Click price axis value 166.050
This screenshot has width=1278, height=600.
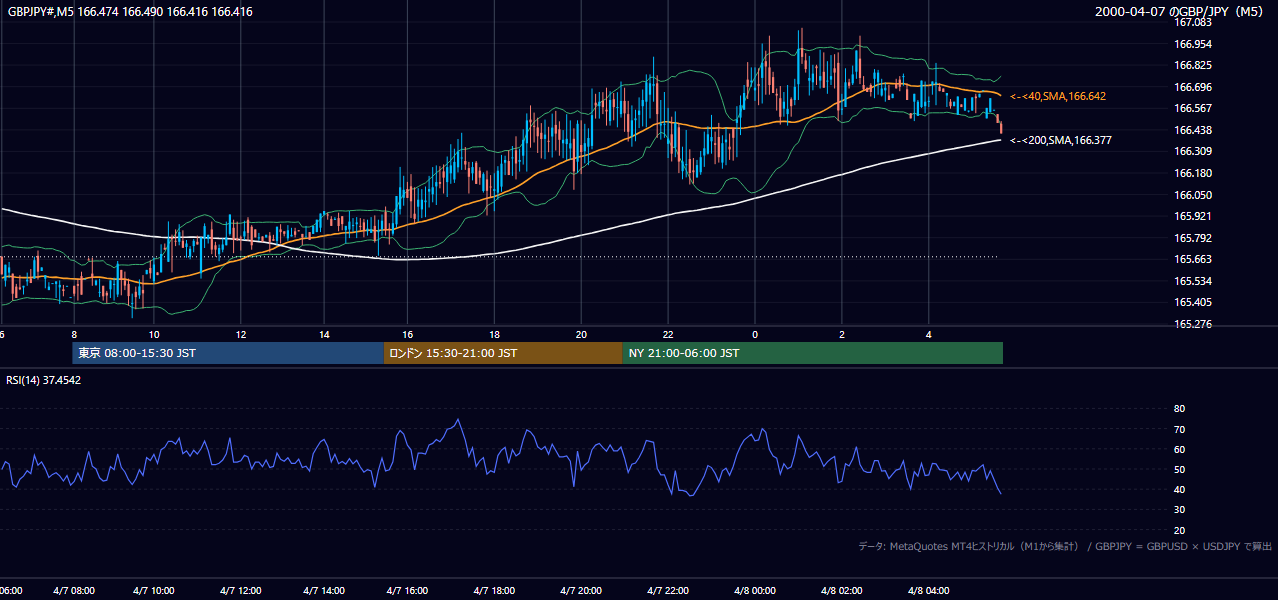[x=1192, y=195]
